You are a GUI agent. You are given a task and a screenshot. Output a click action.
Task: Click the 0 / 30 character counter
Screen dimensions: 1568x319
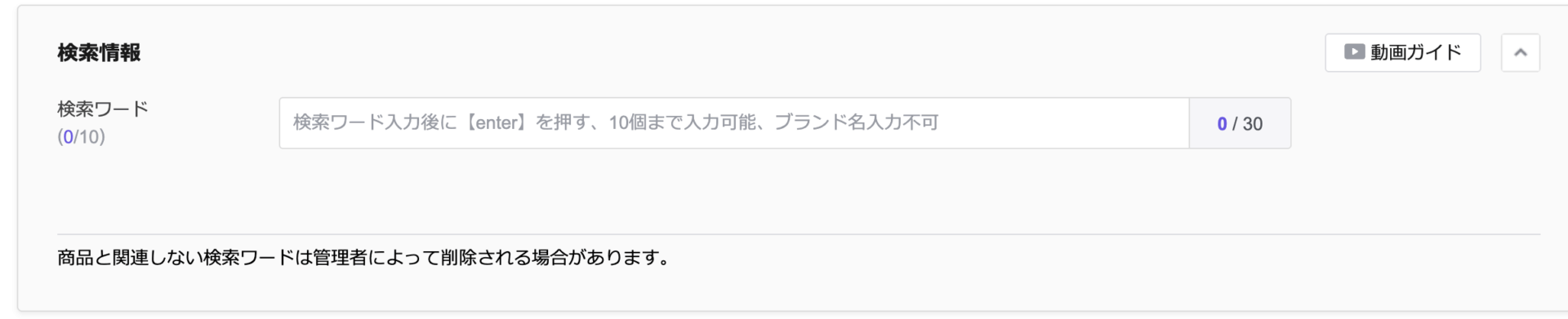(x=1240, y=123)
